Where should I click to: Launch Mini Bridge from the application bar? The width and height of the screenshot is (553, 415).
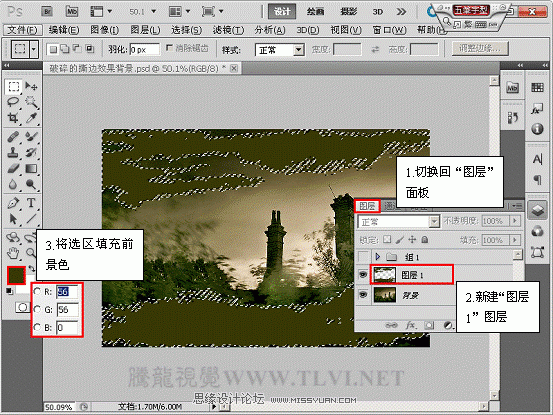(x=72, y=12)
